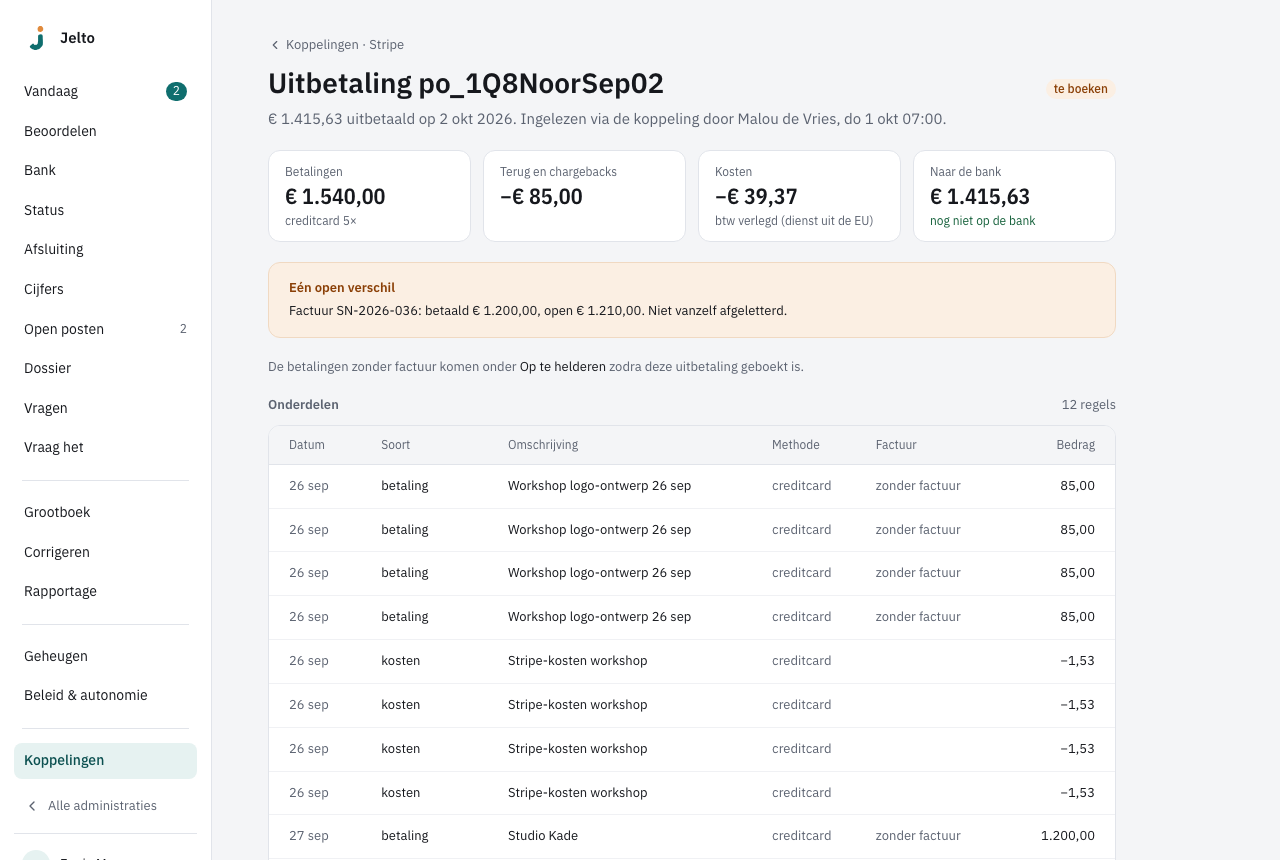Open the Naar de bank card
The height and width of the screenshot is (860, 1280).
(1014, 196)
